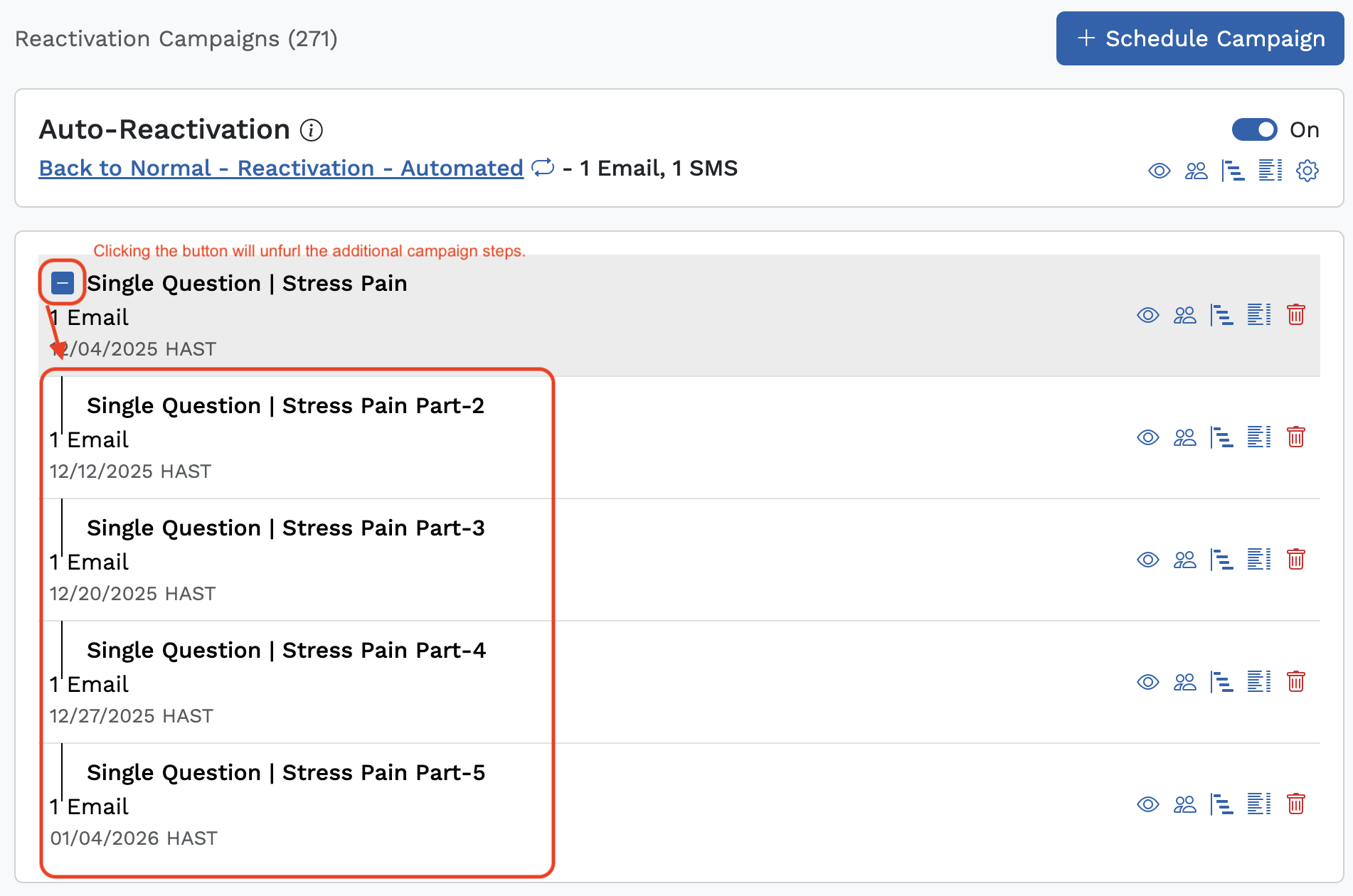Open timeline chart icon for Stress Pain first campaign
Viewport: 1353px width, 896px height.
(1222, 315)
